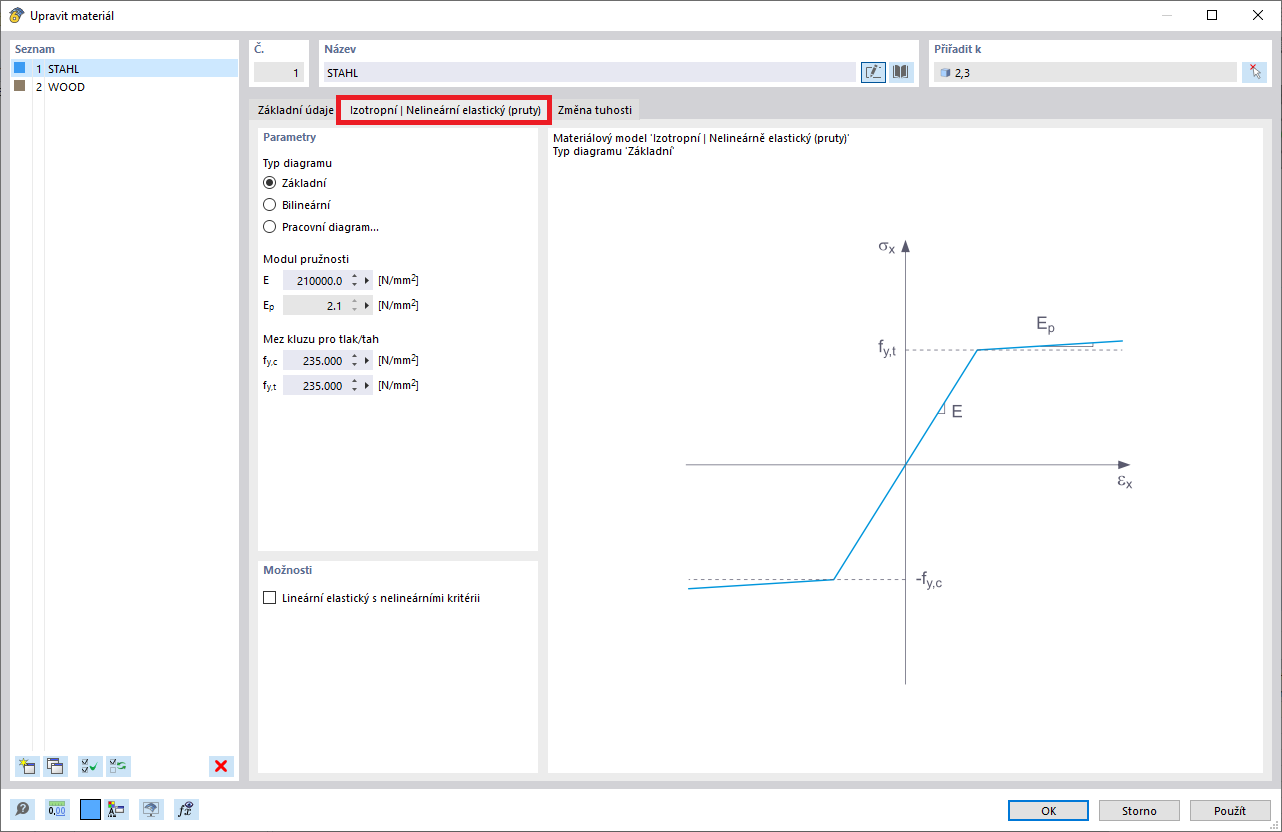Invert the material selection
The width and height of the screenshot is (1282, 832).
click(x=119, y=766)
